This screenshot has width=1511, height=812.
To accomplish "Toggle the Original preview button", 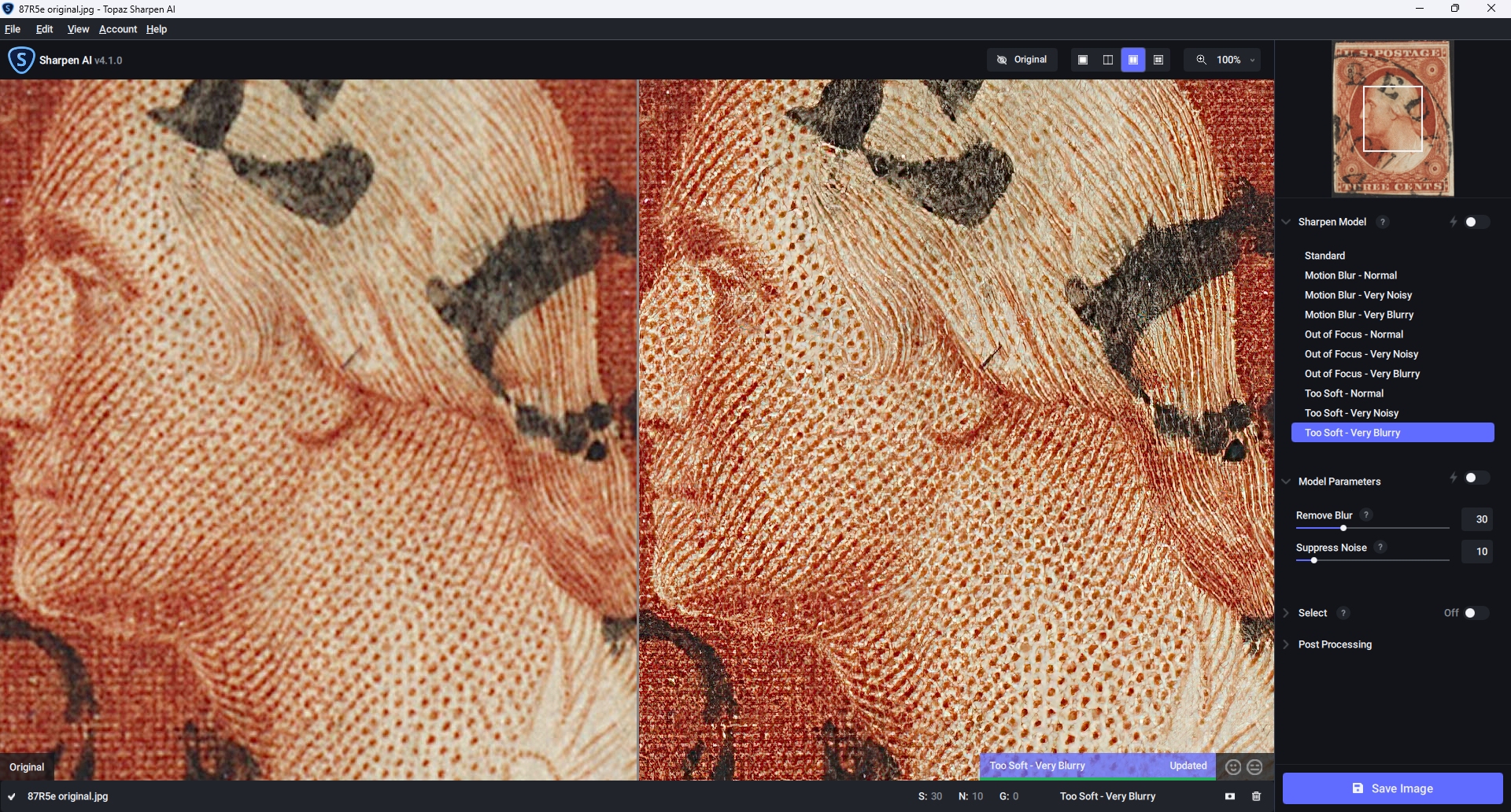I will [1021, 60].
